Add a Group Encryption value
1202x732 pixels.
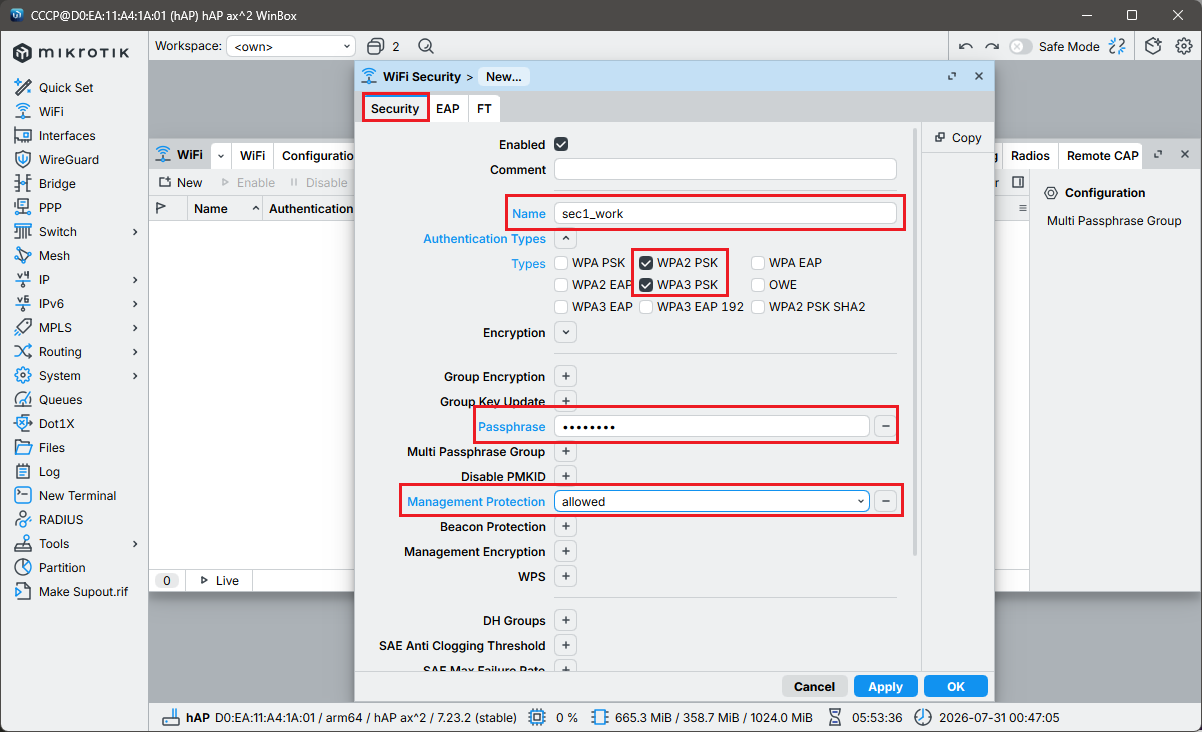click(565, 377)
